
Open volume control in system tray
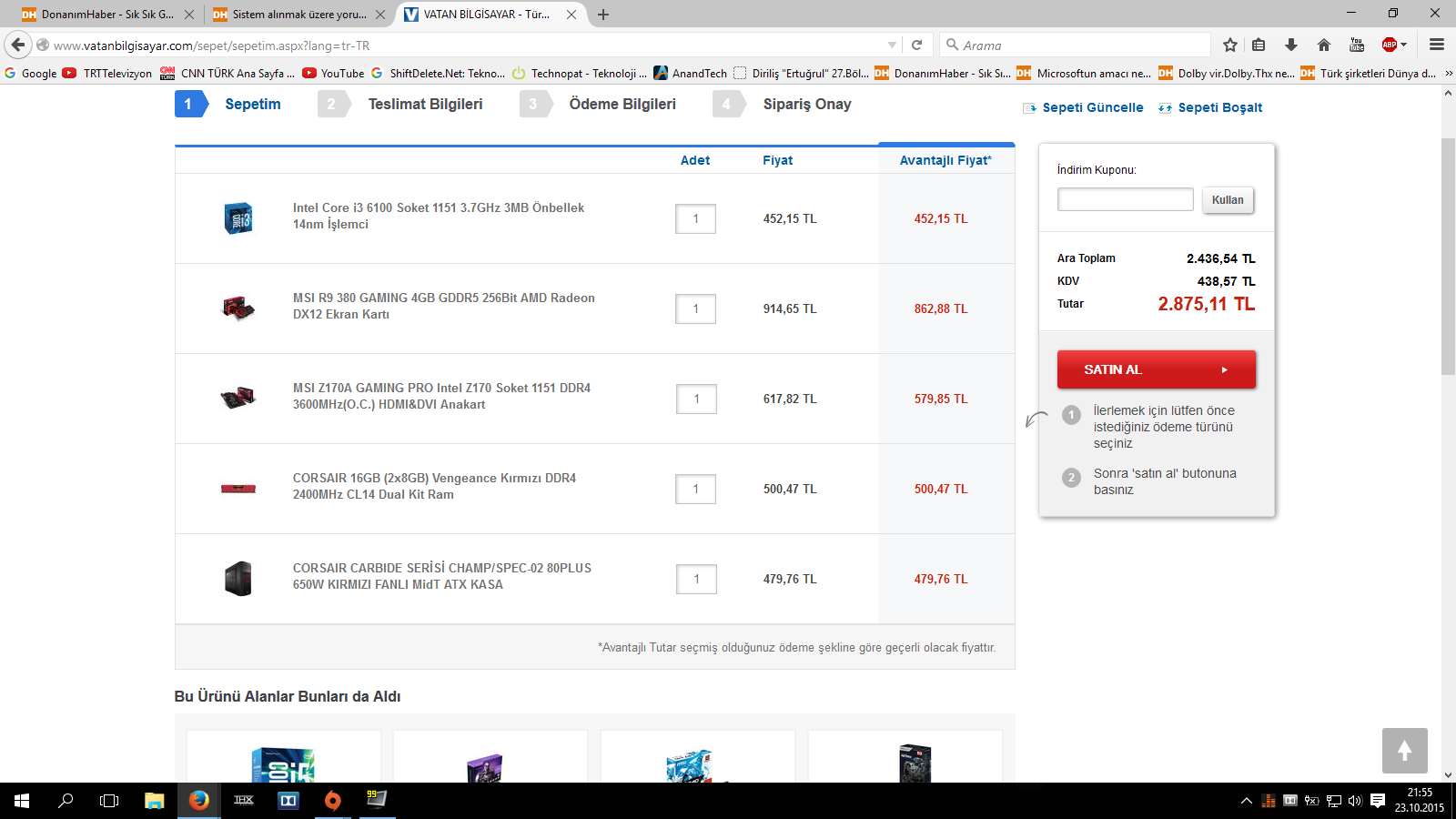pos(1355,801)
